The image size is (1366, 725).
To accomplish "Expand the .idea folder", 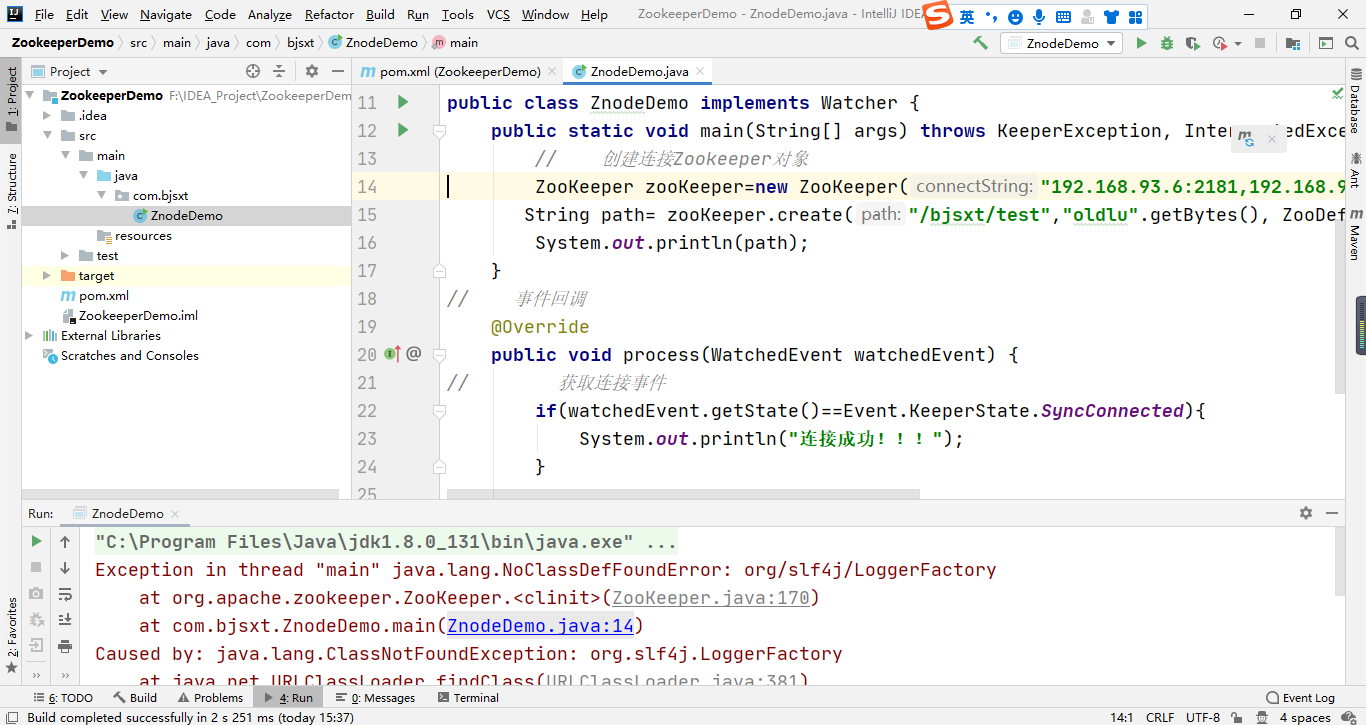I will [47, 115].
